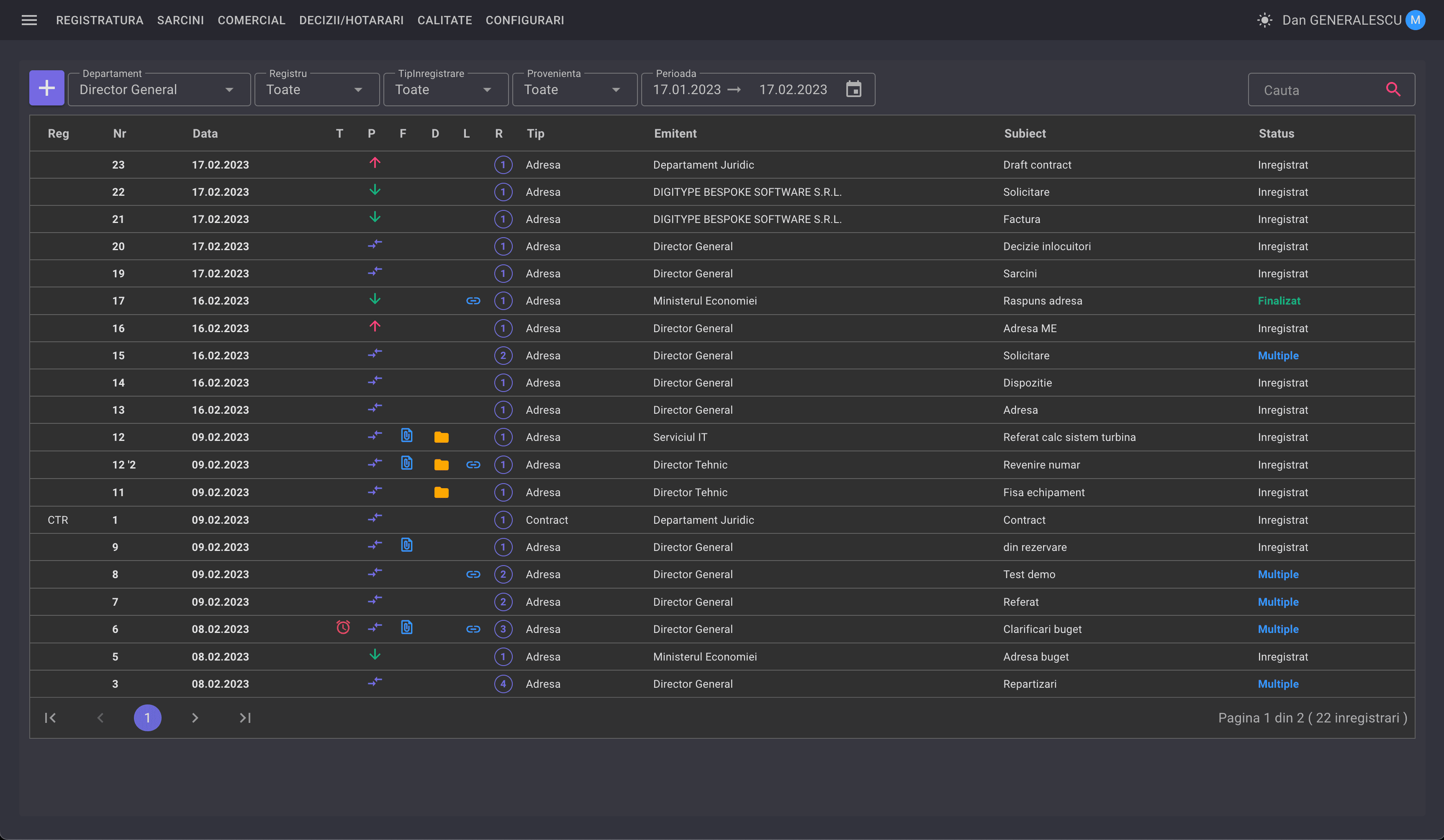Open the DECIZII/HOTARARI menu

(351, 20)
